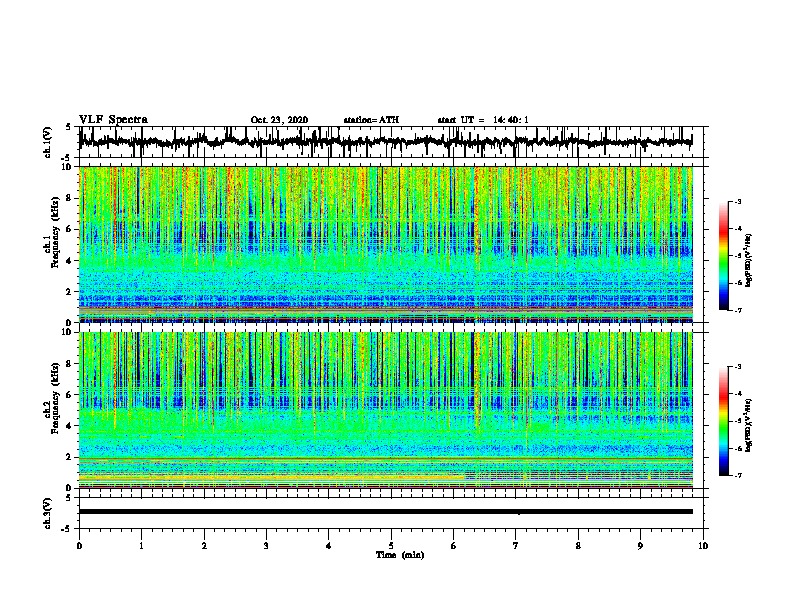Click the ch.3 flat black trace
The height and width of the screenshot is (612, 792).
pyautogui.click(x=386, y=512)
